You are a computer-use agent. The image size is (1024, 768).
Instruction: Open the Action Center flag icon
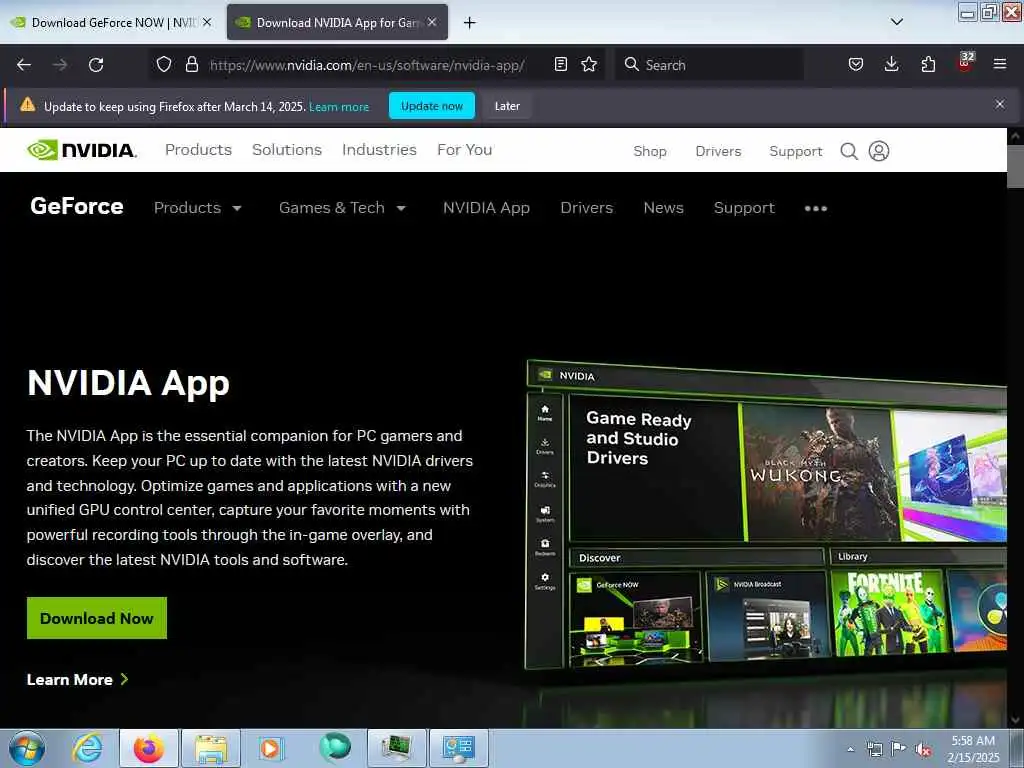[899, 749]
